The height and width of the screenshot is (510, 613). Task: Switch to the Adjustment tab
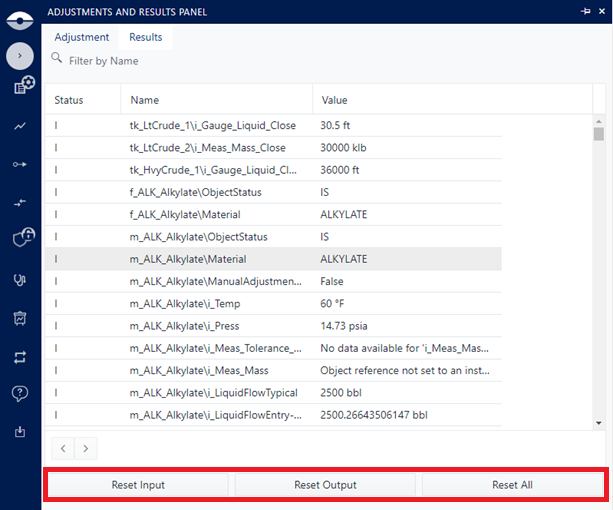tap(82, 37)
